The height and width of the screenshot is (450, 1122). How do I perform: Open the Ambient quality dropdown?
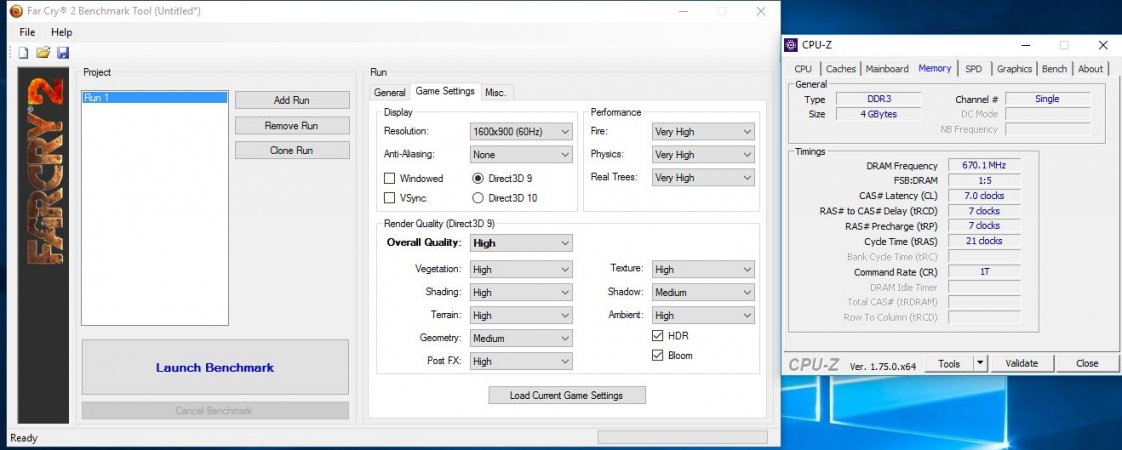click(703, 316)
